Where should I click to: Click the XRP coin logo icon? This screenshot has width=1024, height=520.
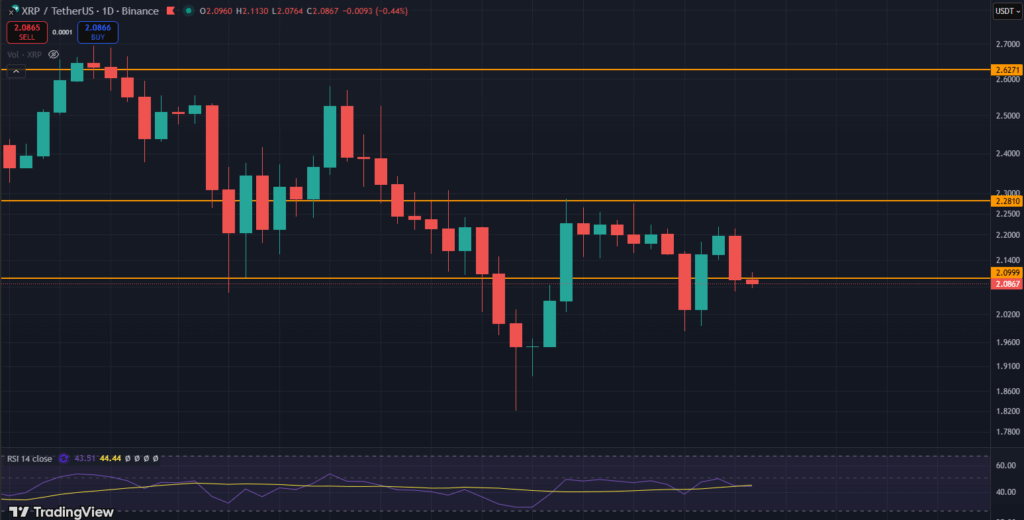point(14,10)
